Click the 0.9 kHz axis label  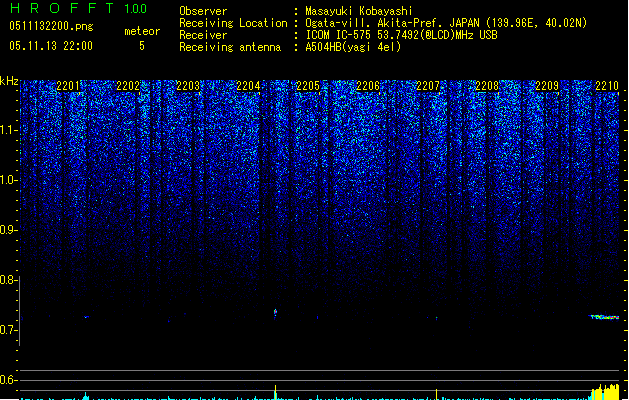click(8, 230)
